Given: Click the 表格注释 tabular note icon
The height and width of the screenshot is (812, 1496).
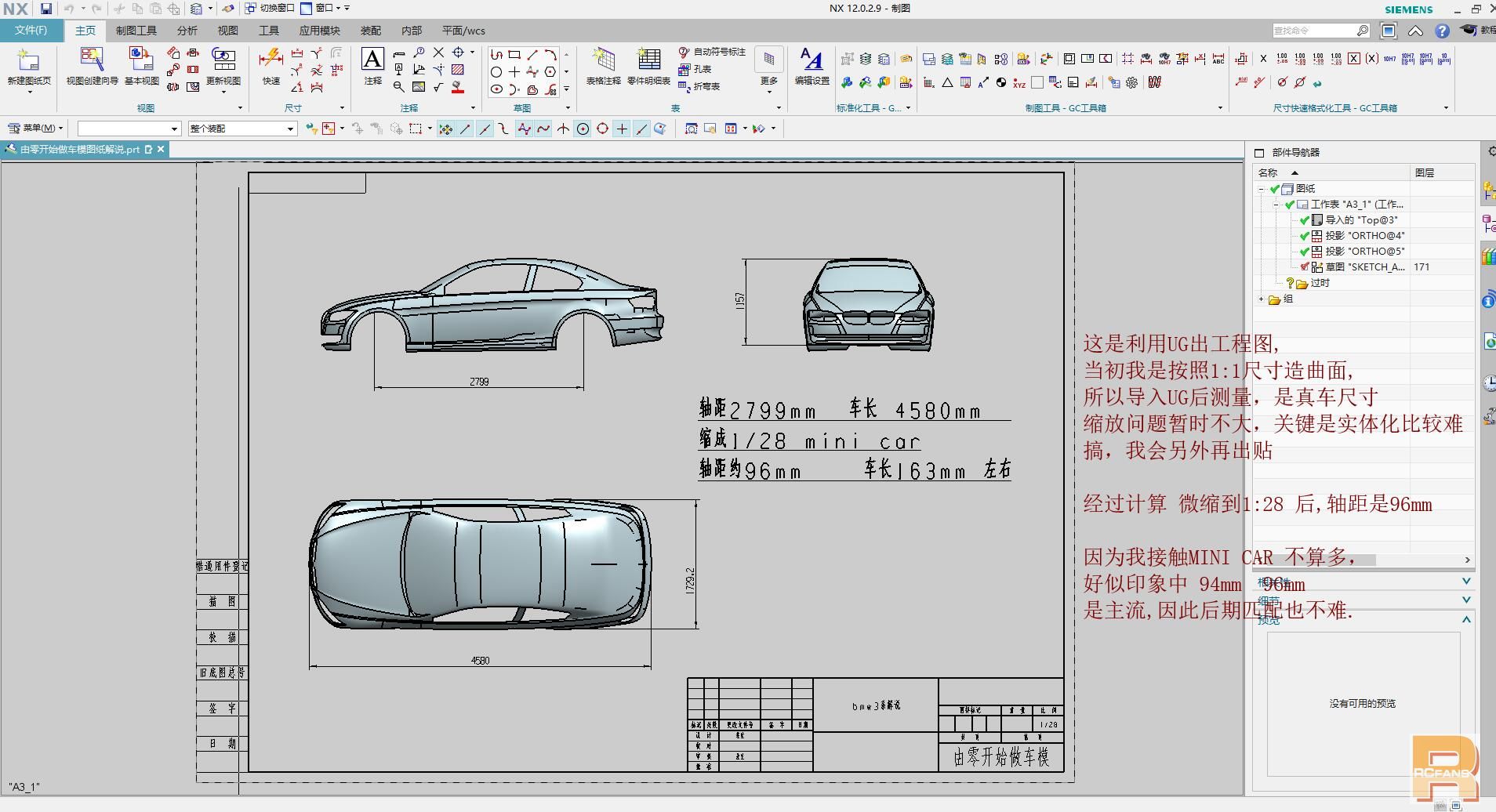Looking at the screenshot, I should pyautogui.click(x=603, y=60).
